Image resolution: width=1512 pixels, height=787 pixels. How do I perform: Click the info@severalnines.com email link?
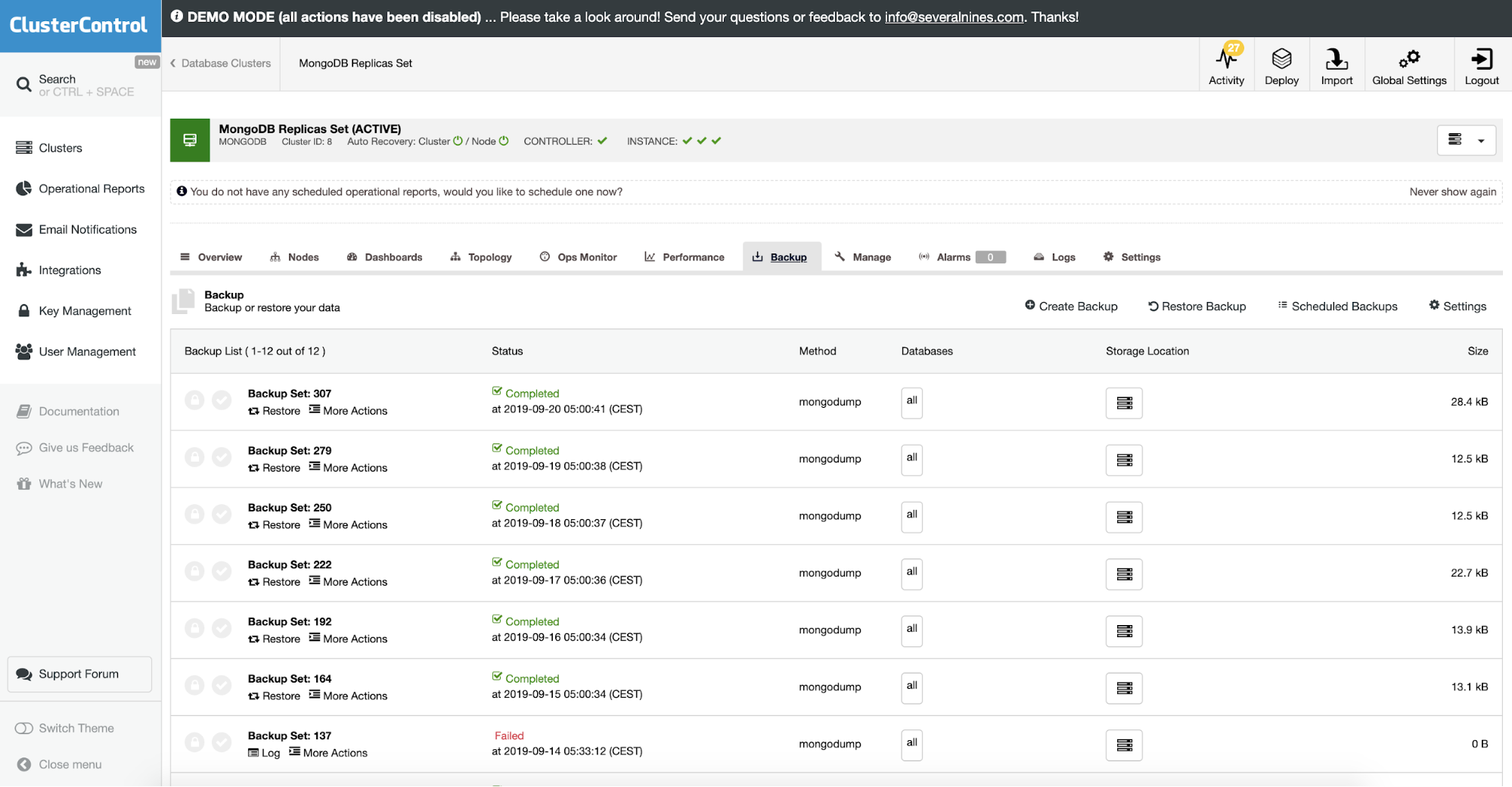954,17
